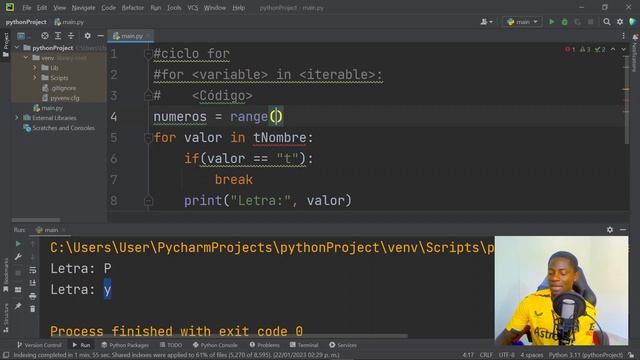The height and width of the screenshot is (360, 640).
Task: Collapse all icon in Project panel toolbar
Action: (x=71, y=36)
